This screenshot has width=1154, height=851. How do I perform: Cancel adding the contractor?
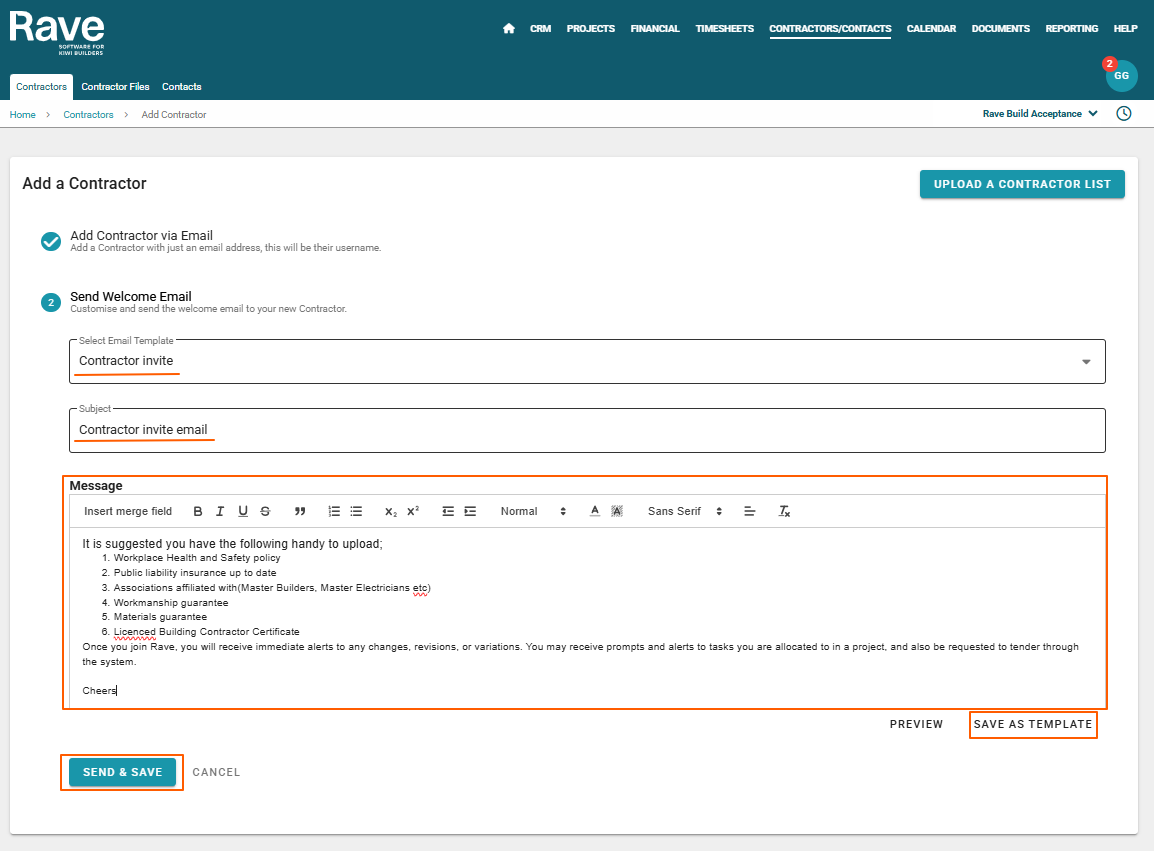pyautogui.click(x=216, y=772)
